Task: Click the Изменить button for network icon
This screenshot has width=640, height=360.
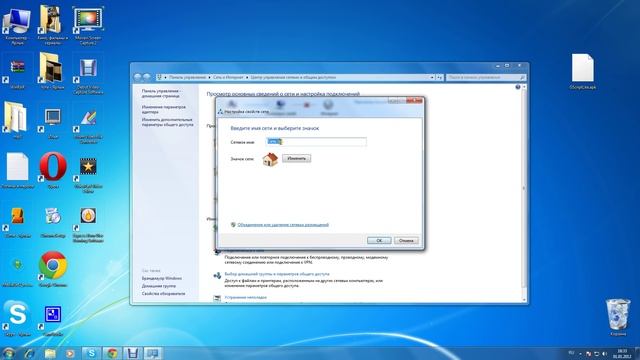Action: (296, 158)
